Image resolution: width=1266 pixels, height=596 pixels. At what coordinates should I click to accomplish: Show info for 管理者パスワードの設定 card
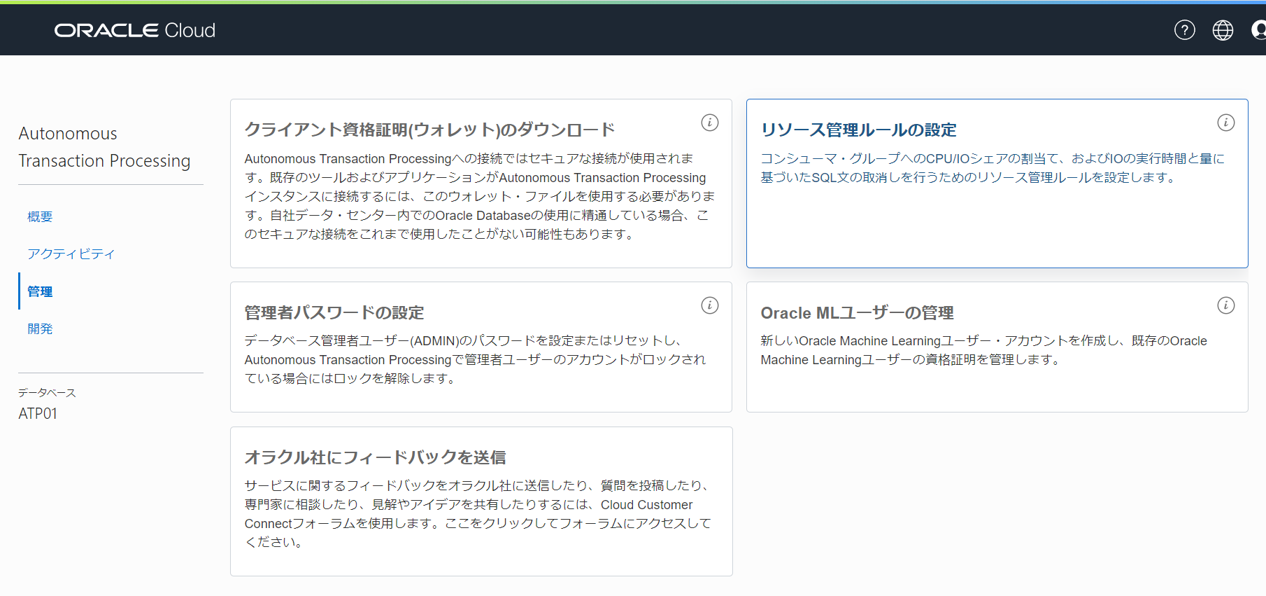(710, 305)
